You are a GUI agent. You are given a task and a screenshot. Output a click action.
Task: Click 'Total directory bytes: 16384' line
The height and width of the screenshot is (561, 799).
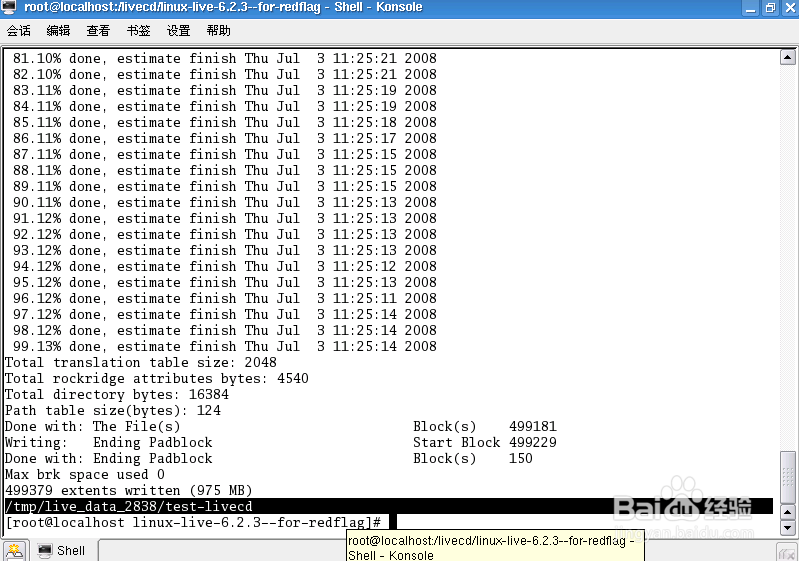coord(117,394)
